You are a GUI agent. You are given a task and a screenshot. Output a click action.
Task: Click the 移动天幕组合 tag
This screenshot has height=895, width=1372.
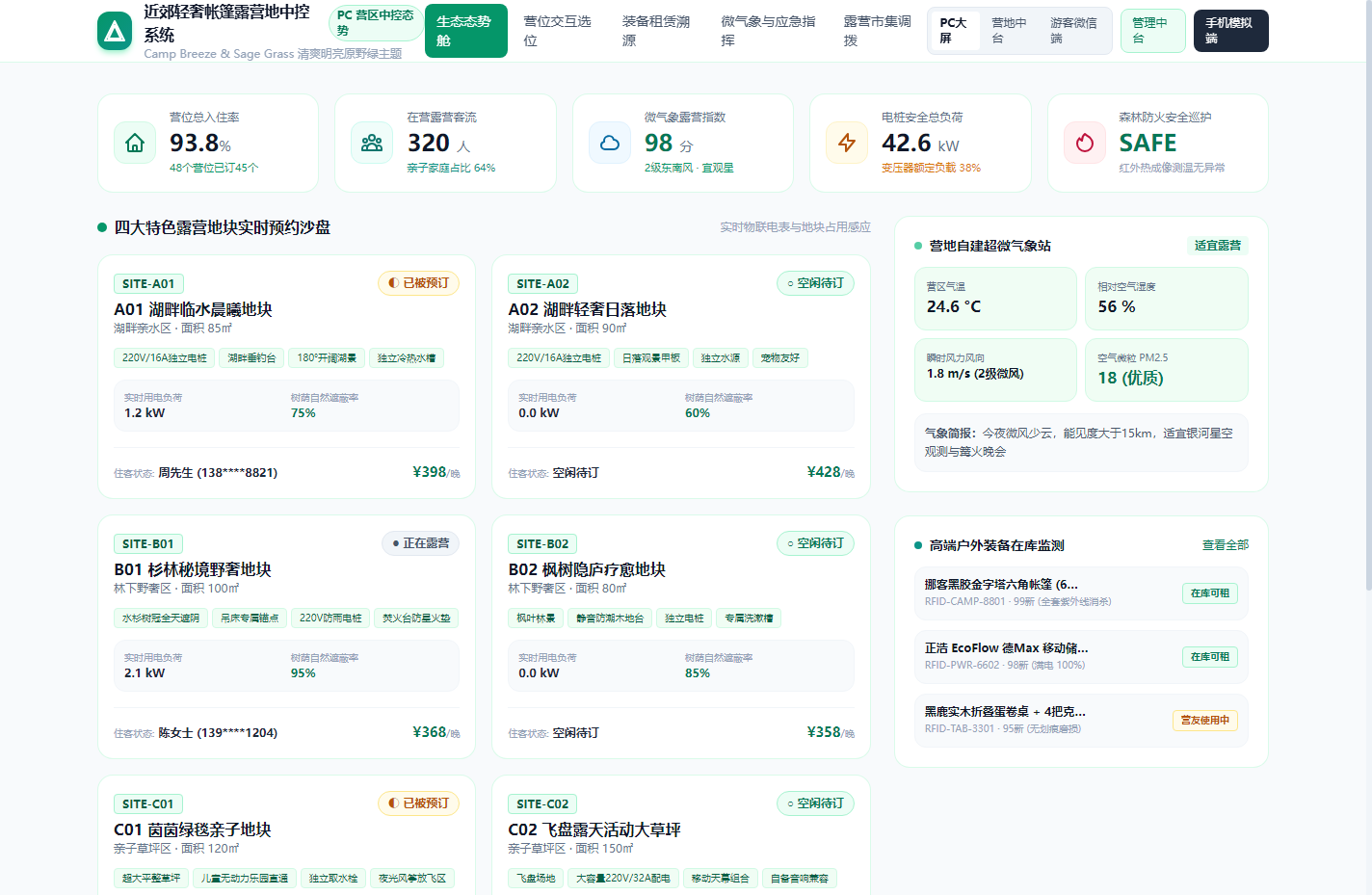[720, 879]
